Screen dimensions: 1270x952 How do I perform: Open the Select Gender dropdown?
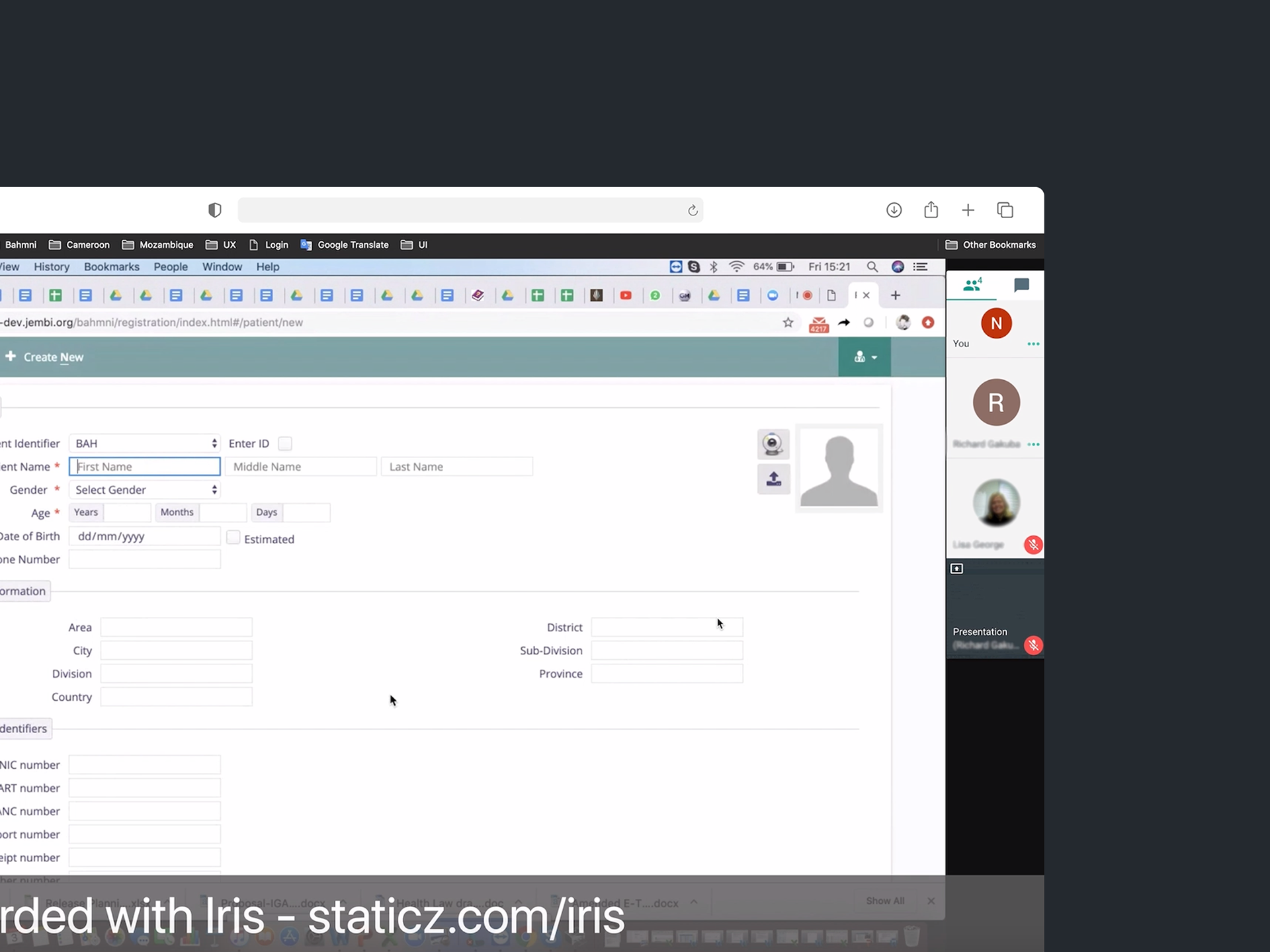(x=145, y=490)
